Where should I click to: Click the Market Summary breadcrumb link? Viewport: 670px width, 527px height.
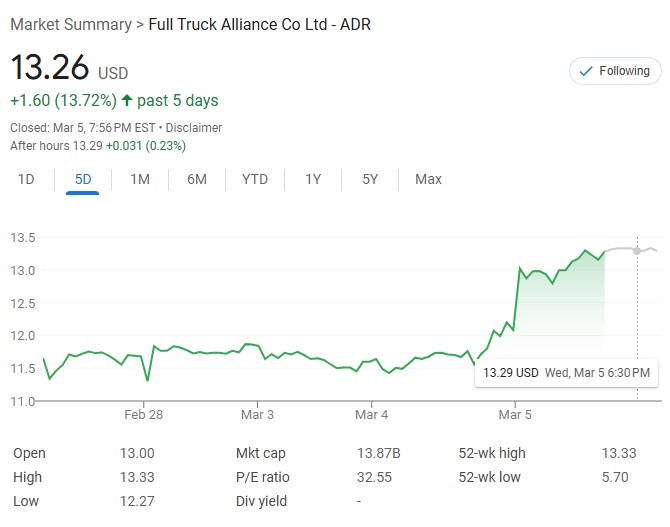click(71, 24)
